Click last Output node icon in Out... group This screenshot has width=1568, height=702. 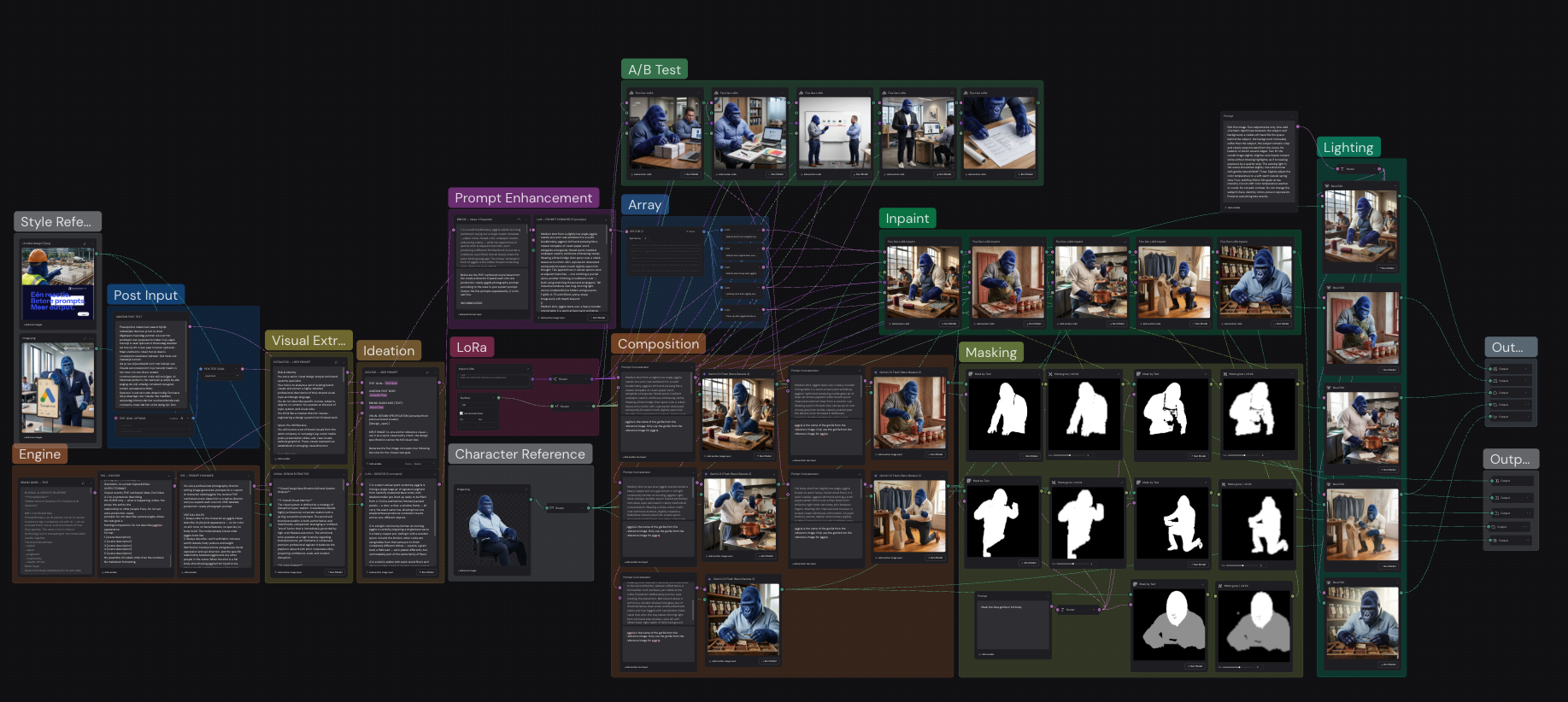(1495, 417)
